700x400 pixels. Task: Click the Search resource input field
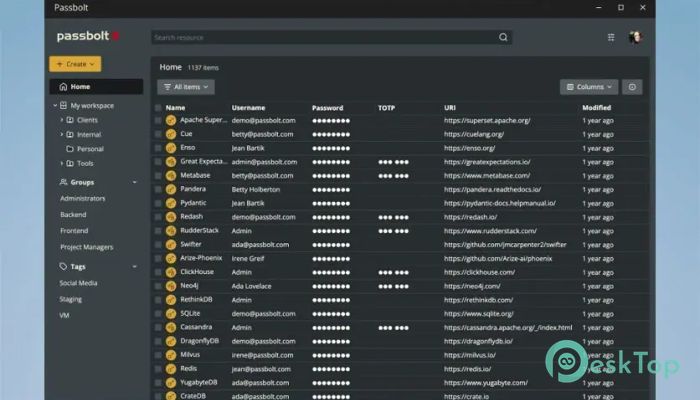(331, 38)
